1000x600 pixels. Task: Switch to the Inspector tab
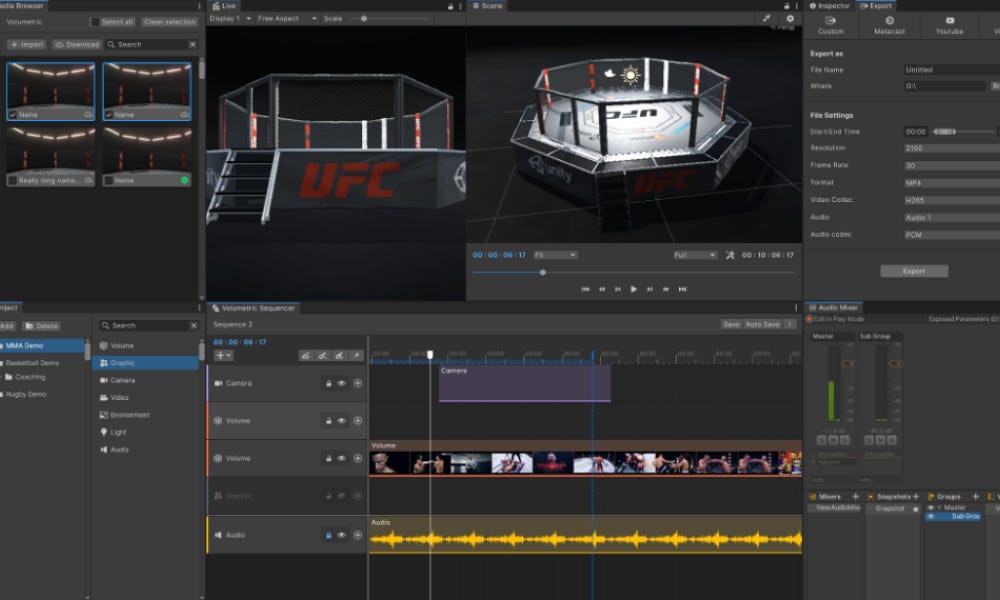click(829, 6)
